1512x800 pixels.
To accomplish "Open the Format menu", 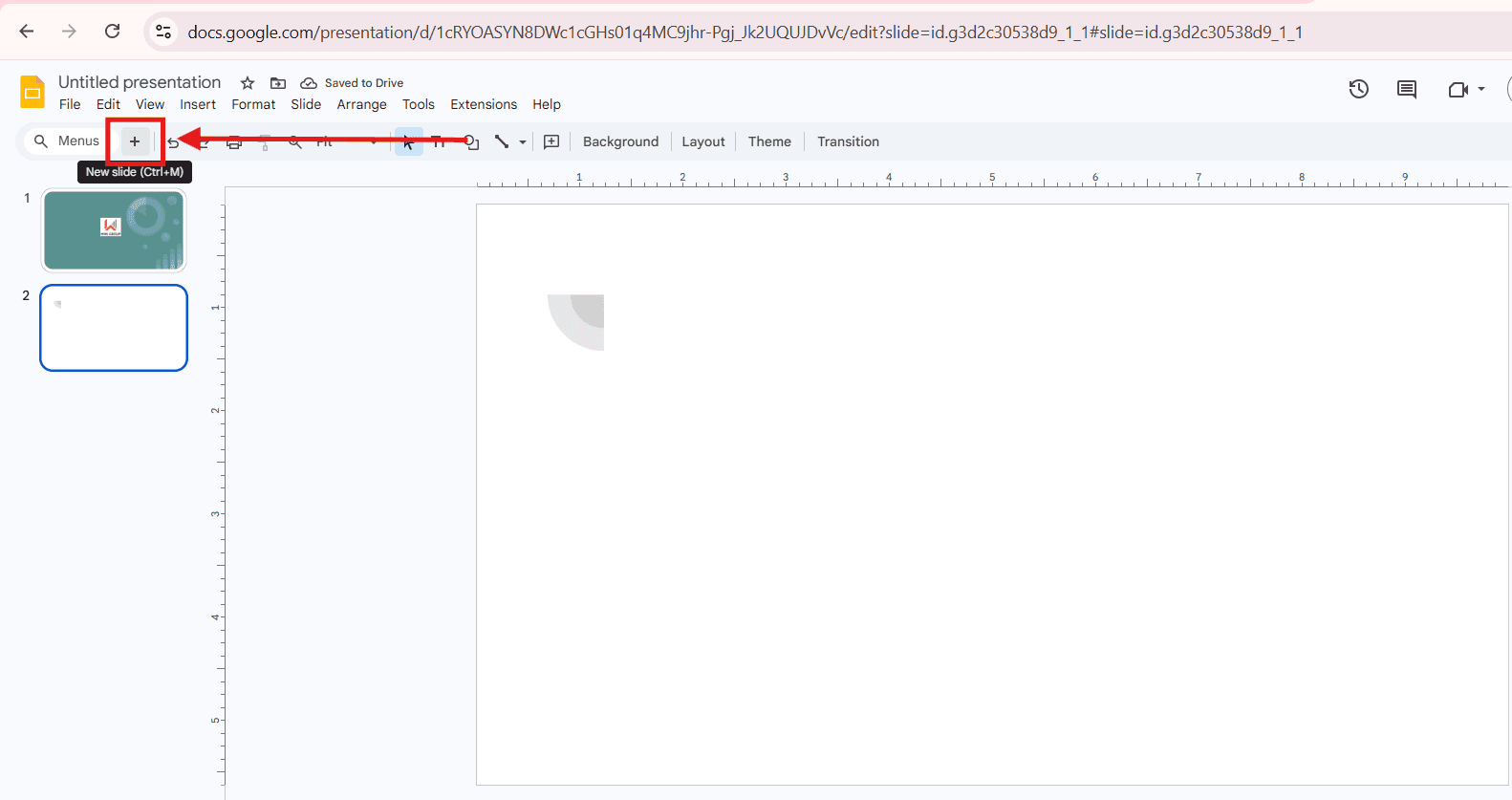I will coord(253,104).
